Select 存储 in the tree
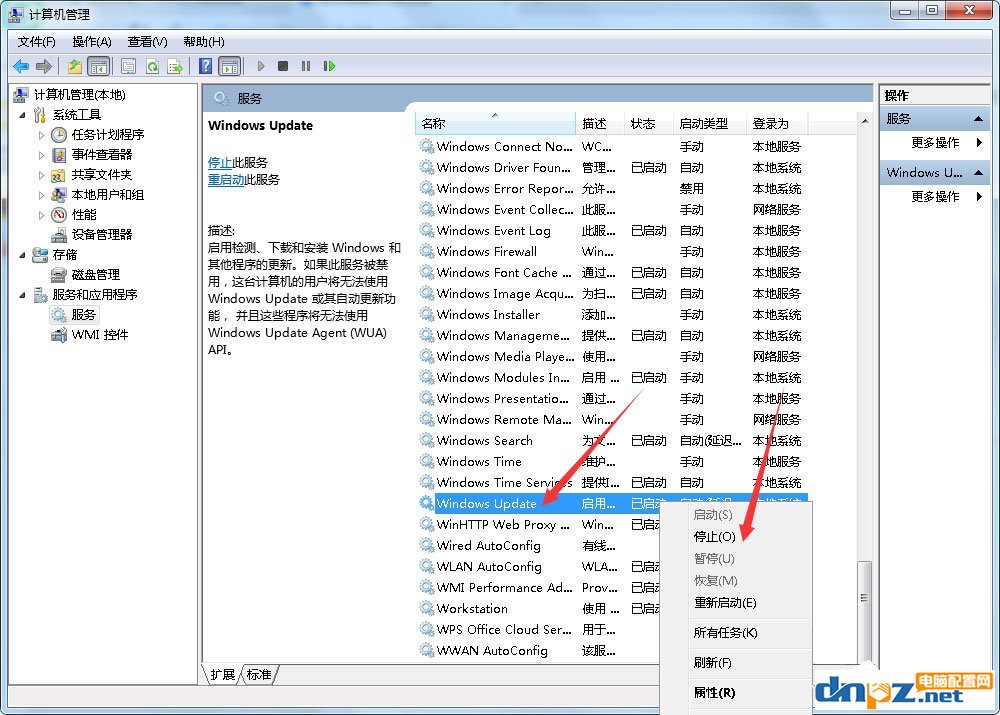 [65, 255]
